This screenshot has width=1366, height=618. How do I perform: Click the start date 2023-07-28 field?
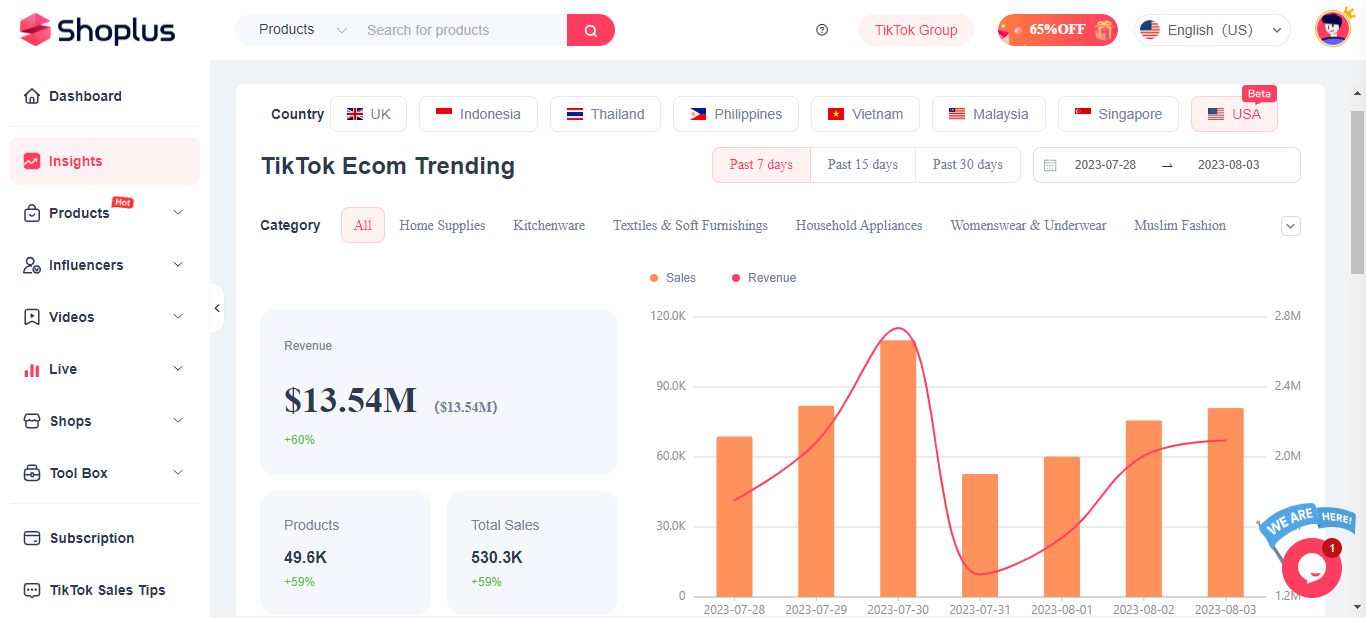point(1105,165)
